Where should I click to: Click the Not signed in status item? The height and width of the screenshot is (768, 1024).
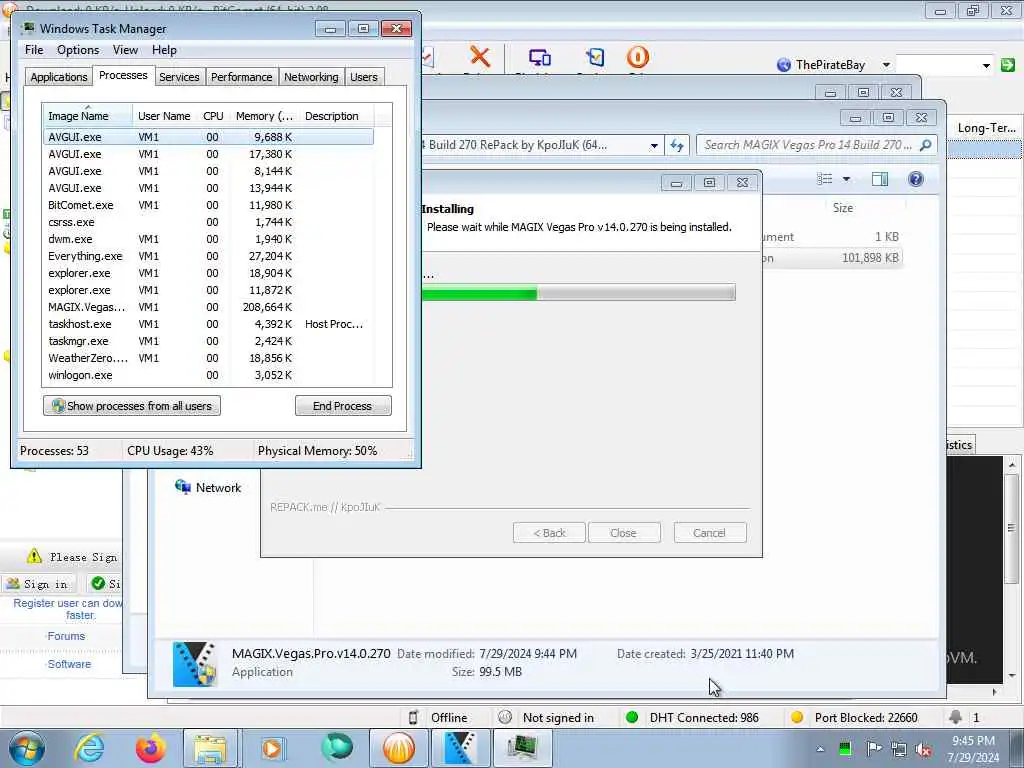pyautogui.click(x=545, y=718)
